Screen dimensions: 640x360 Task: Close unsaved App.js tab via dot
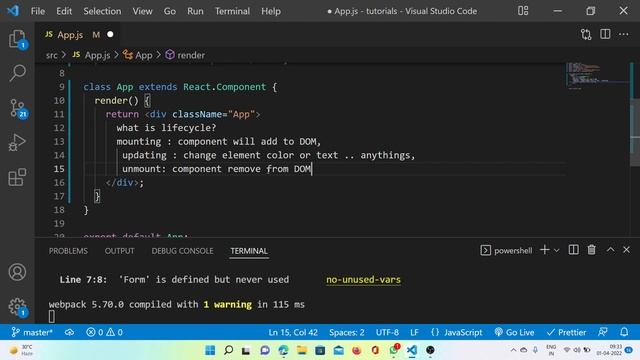110,35
